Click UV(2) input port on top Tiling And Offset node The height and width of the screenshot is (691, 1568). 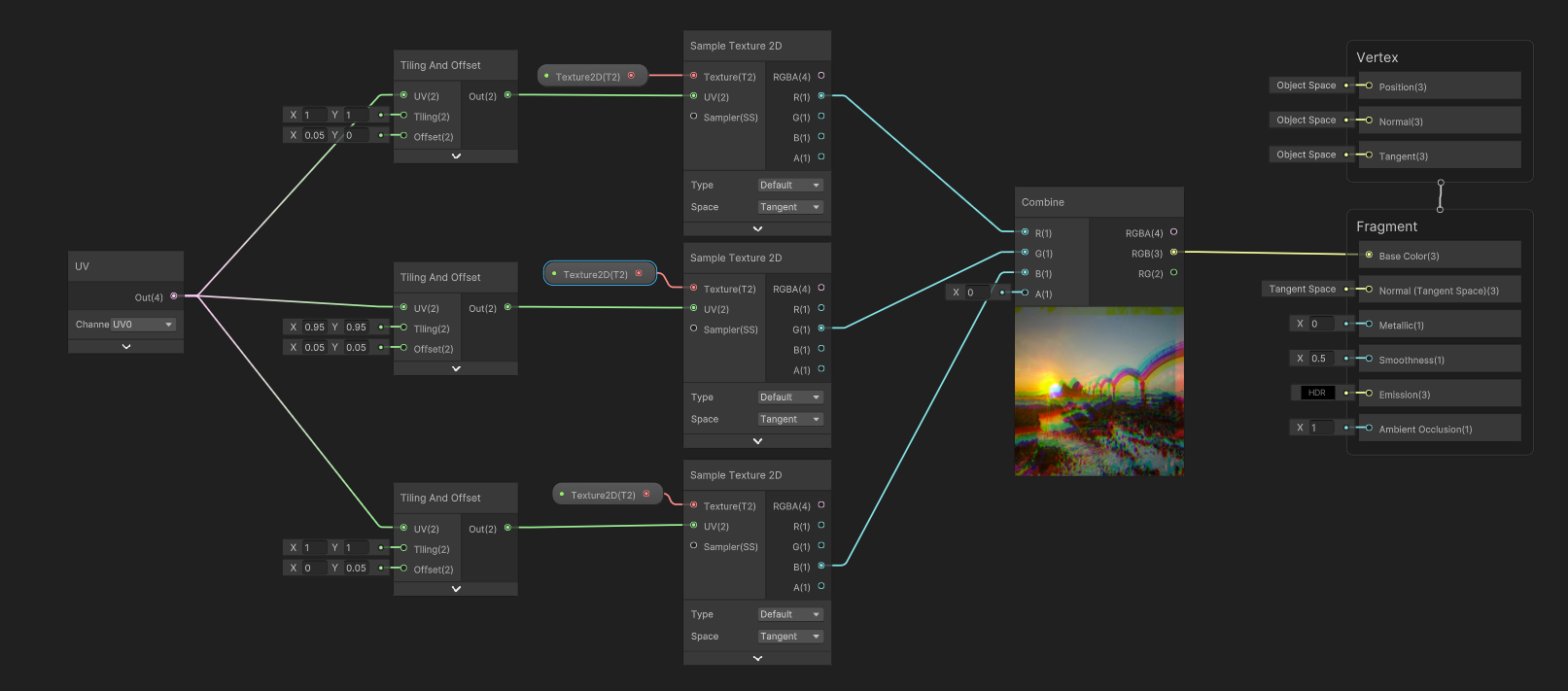coord(403,95)
